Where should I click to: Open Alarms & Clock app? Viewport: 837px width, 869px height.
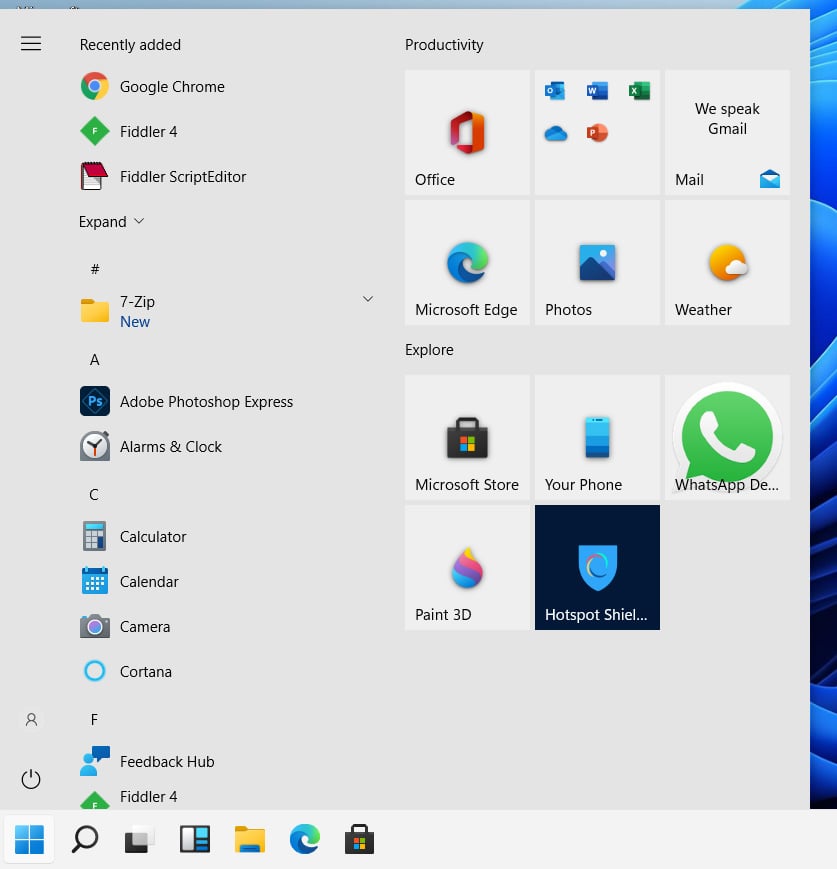click(x=170, y=447)
